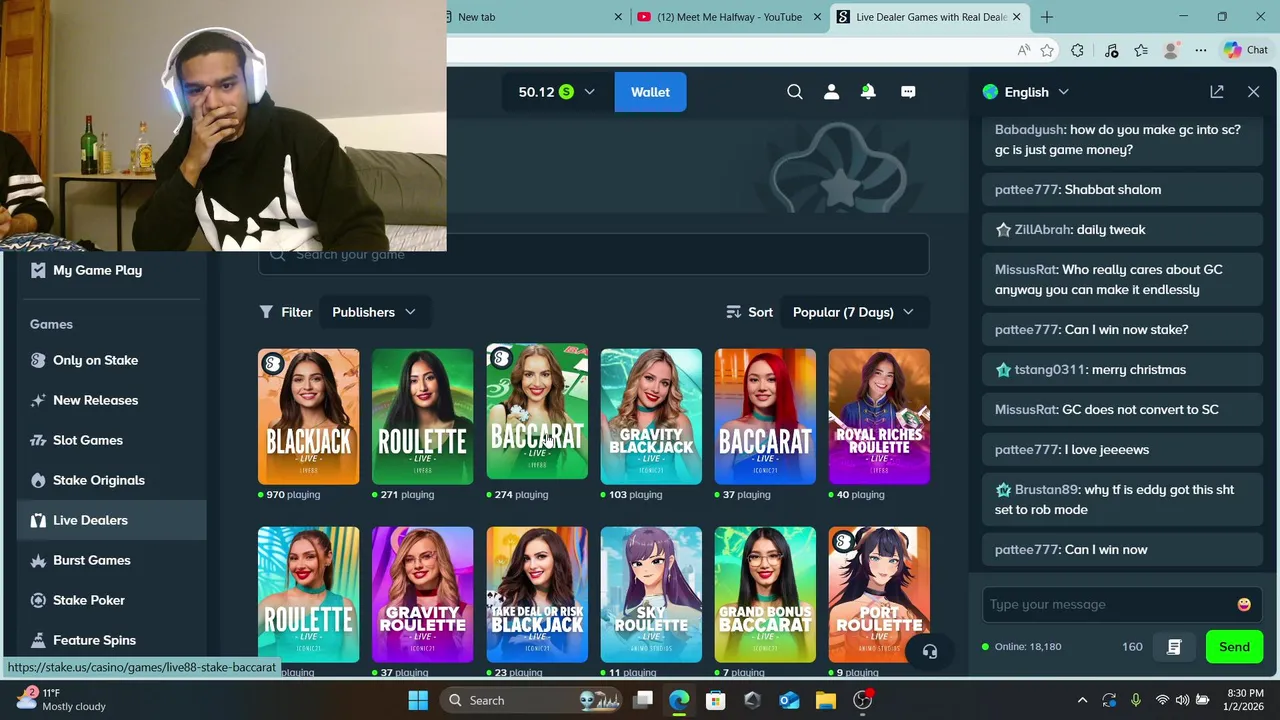
Task: Click the Only on Stake icon
Action: [x=38, y=360]
